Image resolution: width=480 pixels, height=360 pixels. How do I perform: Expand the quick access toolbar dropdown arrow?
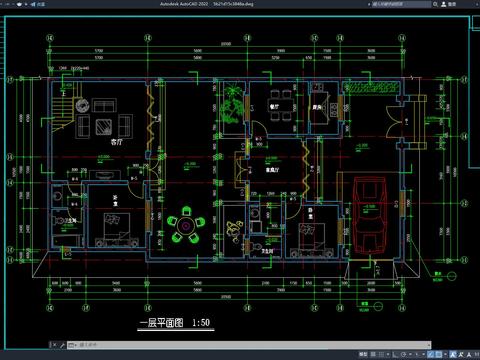26,4
